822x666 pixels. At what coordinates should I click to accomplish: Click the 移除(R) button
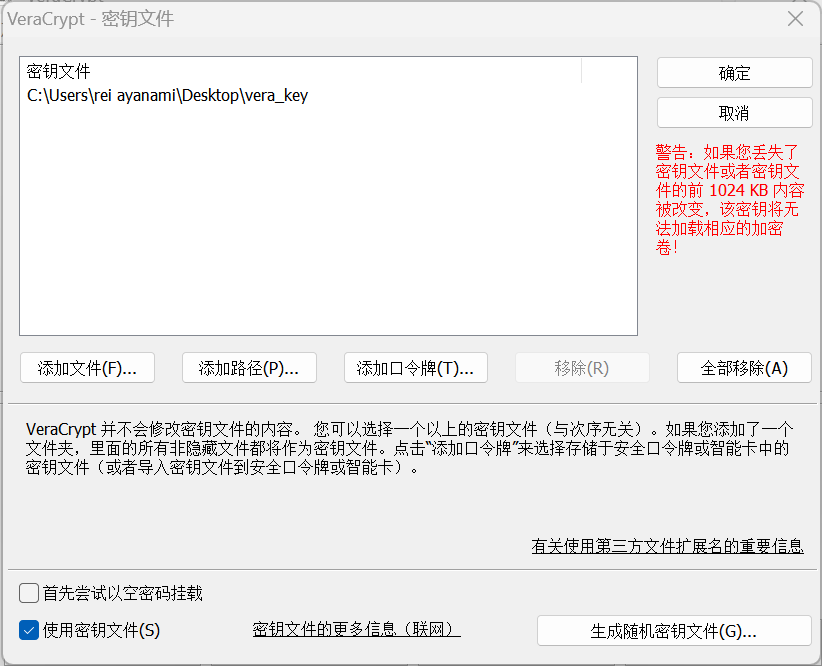(582, 368)
